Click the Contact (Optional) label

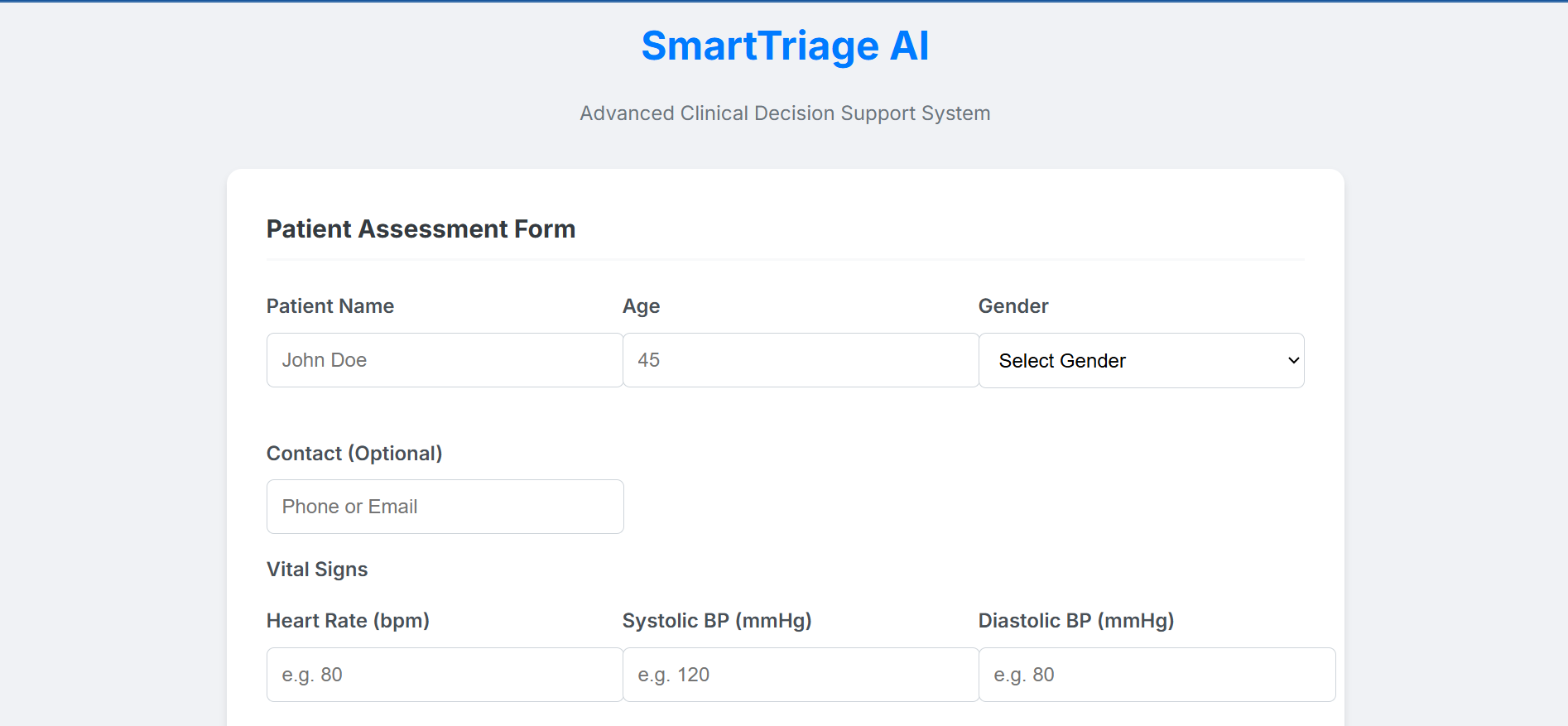click(x=354, y=454)
